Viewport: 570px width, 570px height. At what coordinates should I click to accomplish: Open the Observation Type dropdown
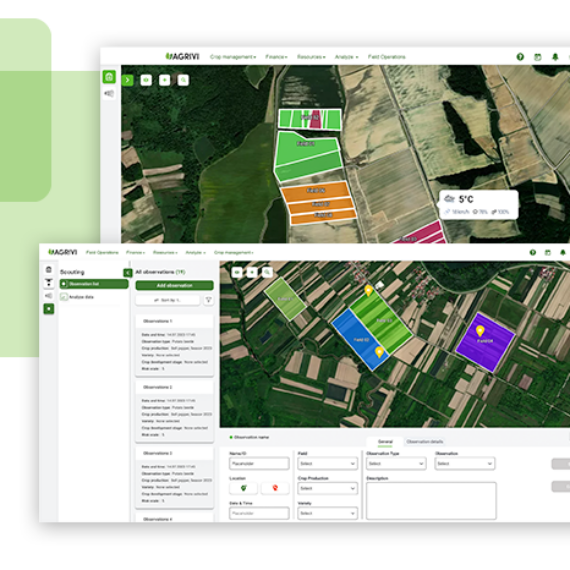[x=396, y=463]
